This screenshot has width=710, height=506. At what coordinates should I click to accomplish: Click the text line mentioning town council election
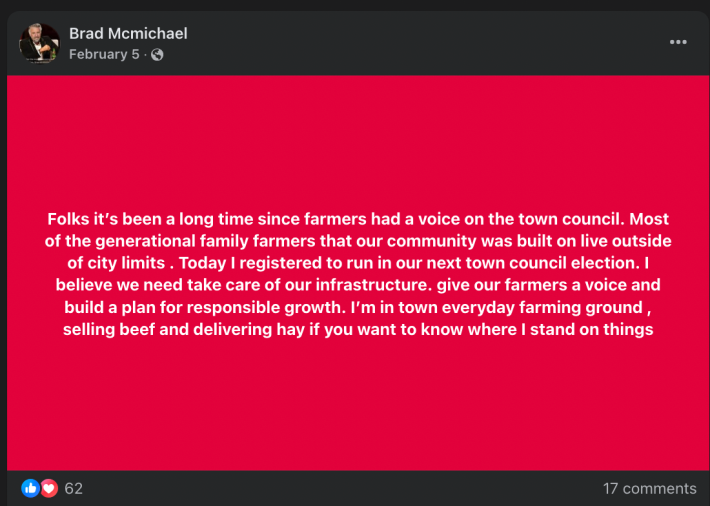(358, 263)
